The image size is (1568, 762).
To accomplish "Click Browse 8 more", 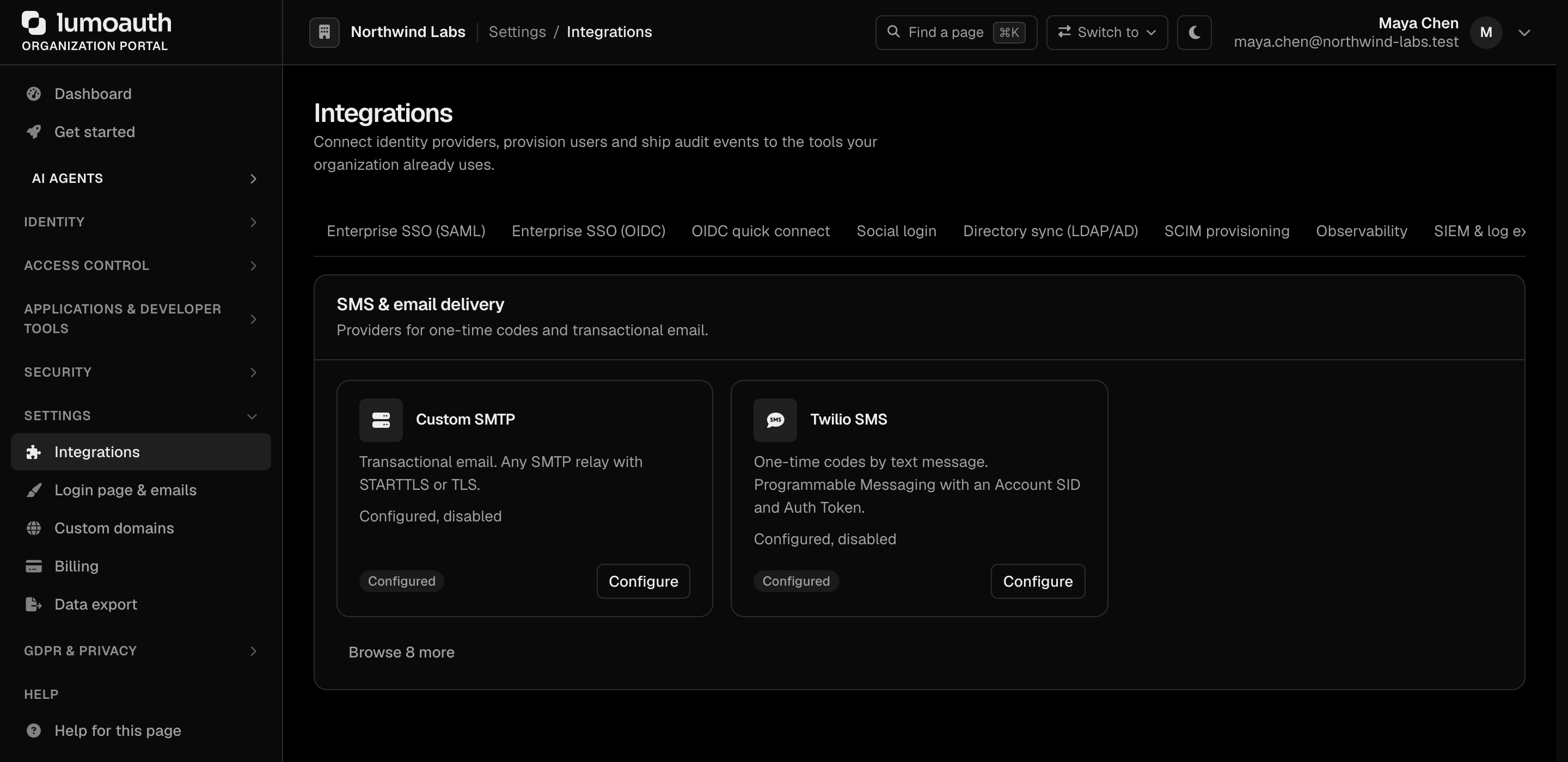I will tap(401, 653).
